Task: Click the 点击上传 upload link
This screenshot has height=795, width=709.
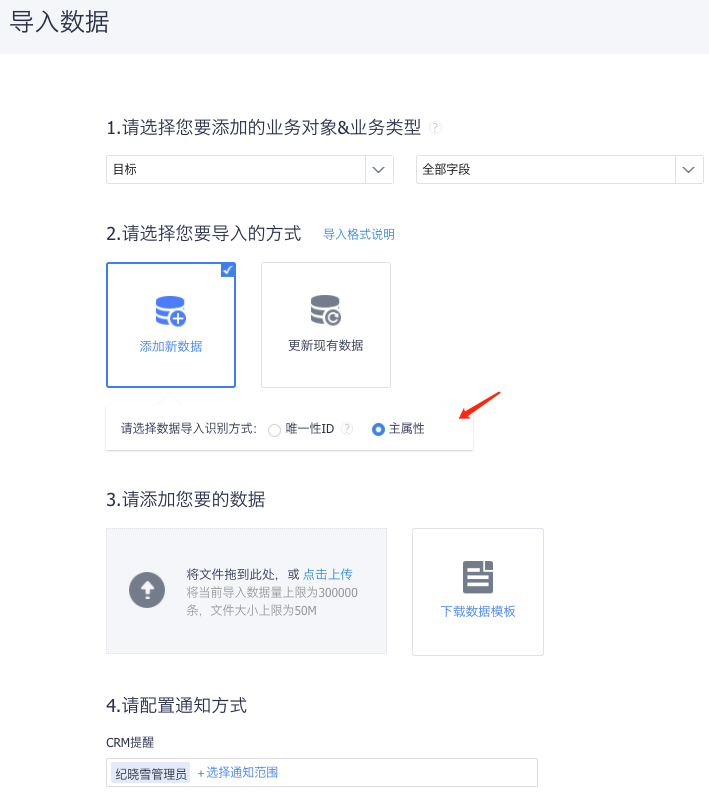Action: point(328,574)
